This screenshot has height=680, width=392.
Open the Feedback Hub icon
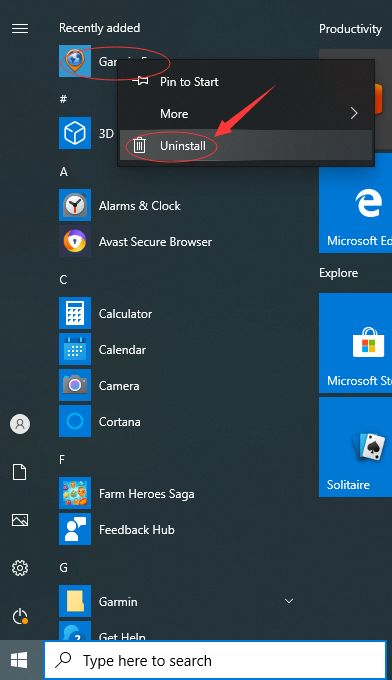coord(75,529)
